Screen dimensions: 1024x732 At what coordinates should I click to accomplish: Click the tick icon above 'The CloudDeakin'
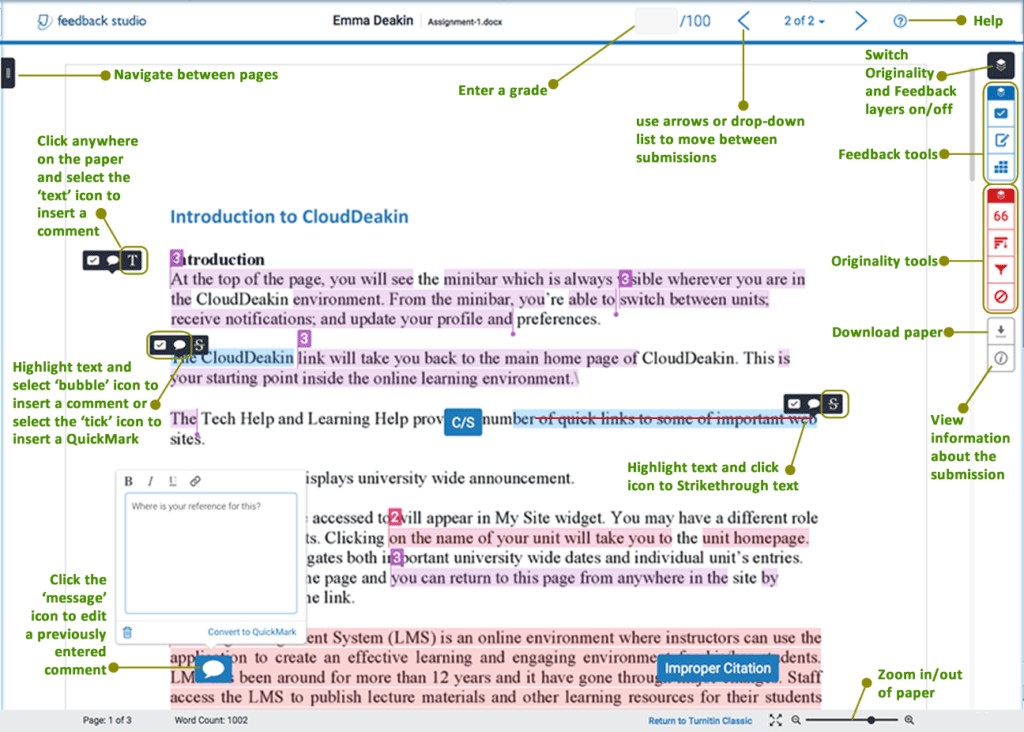click(160, 345)
